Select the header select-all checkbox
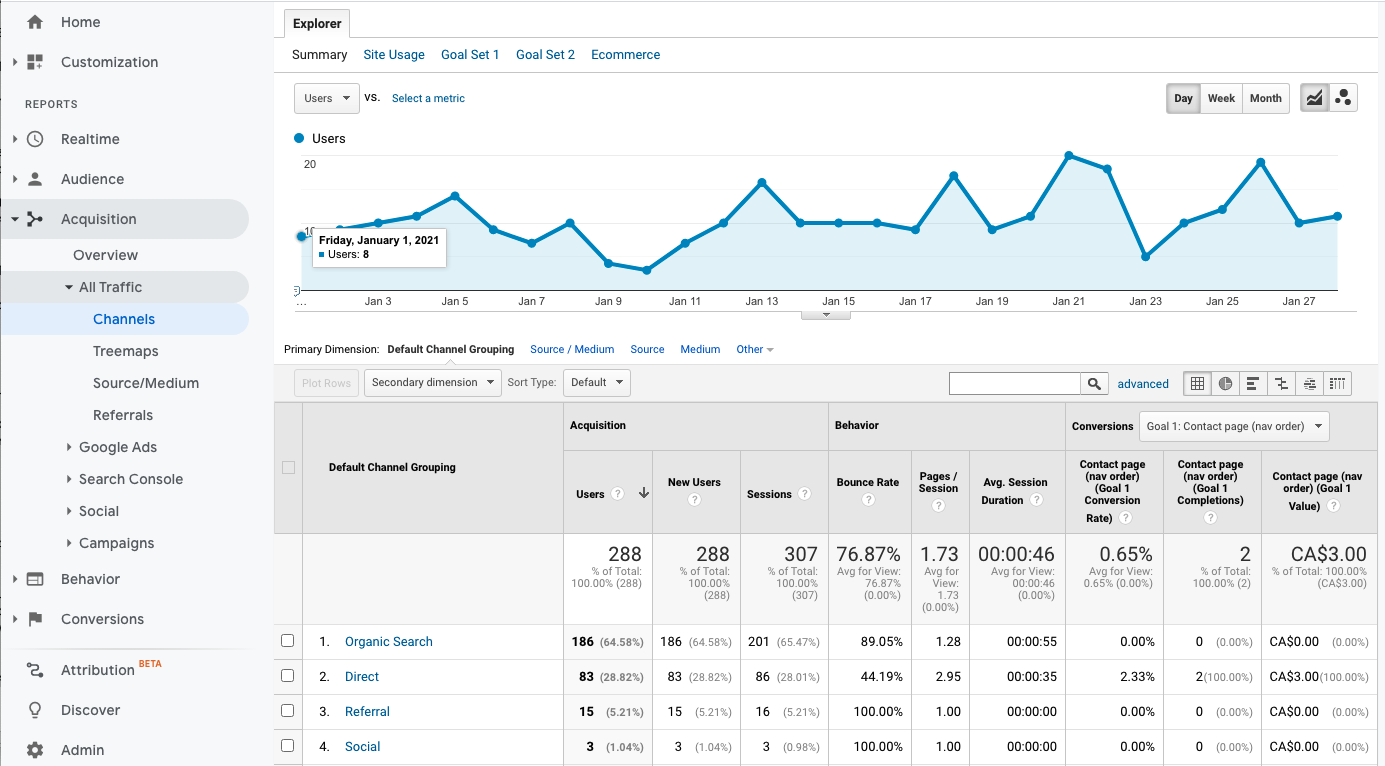 (288, 466)
